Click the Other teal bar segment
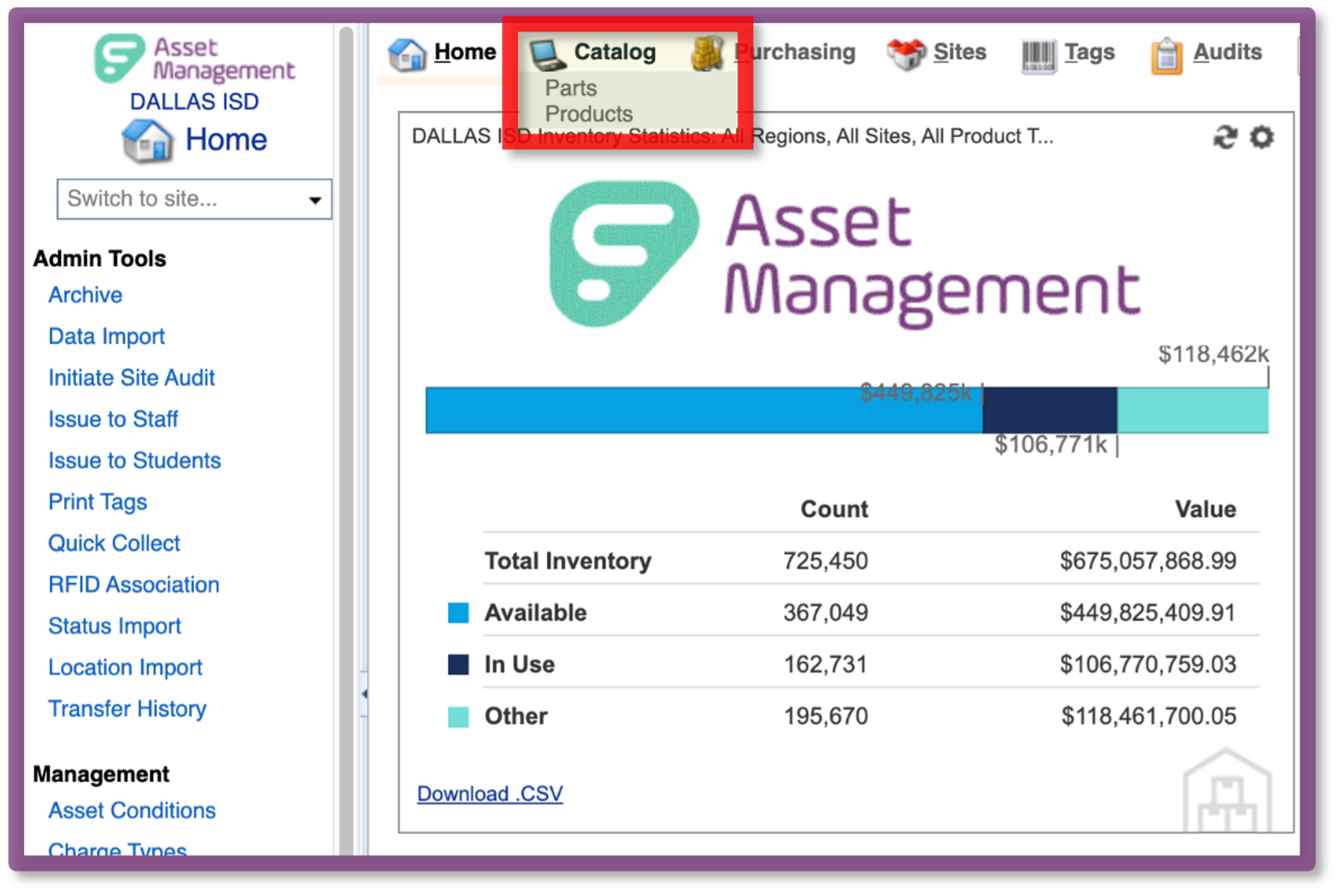This screenshot has height=896, width=1343. point(1192,410)
